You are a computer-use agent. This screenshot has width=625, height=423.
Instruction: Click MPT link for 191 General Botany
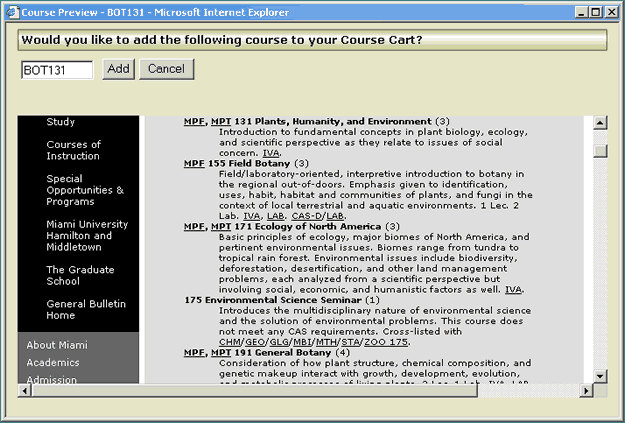click(x=221, y=352)
